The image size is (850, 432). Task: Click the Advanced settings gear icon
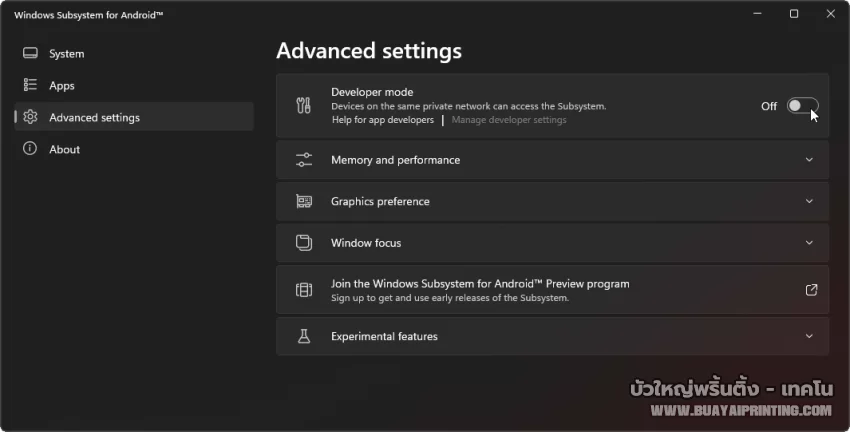tap(30, 118)
